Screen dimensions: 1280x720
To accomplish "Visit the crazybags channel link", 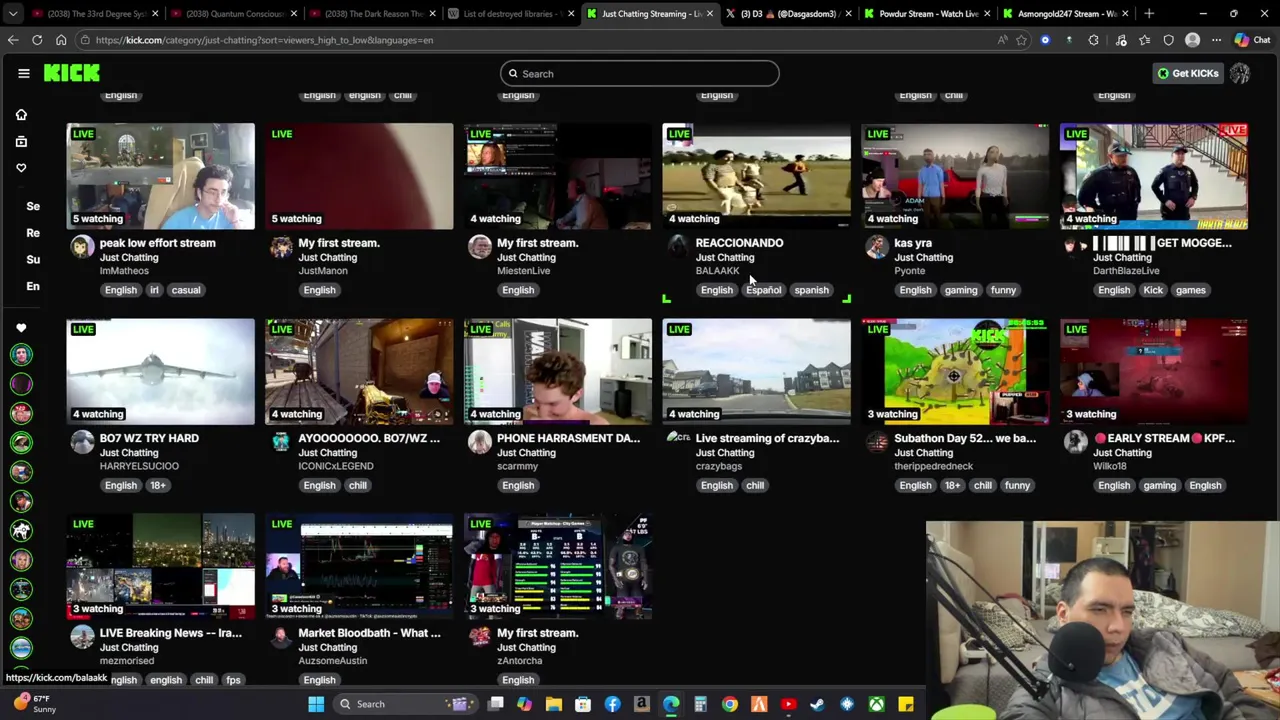I will coord(719,466).
